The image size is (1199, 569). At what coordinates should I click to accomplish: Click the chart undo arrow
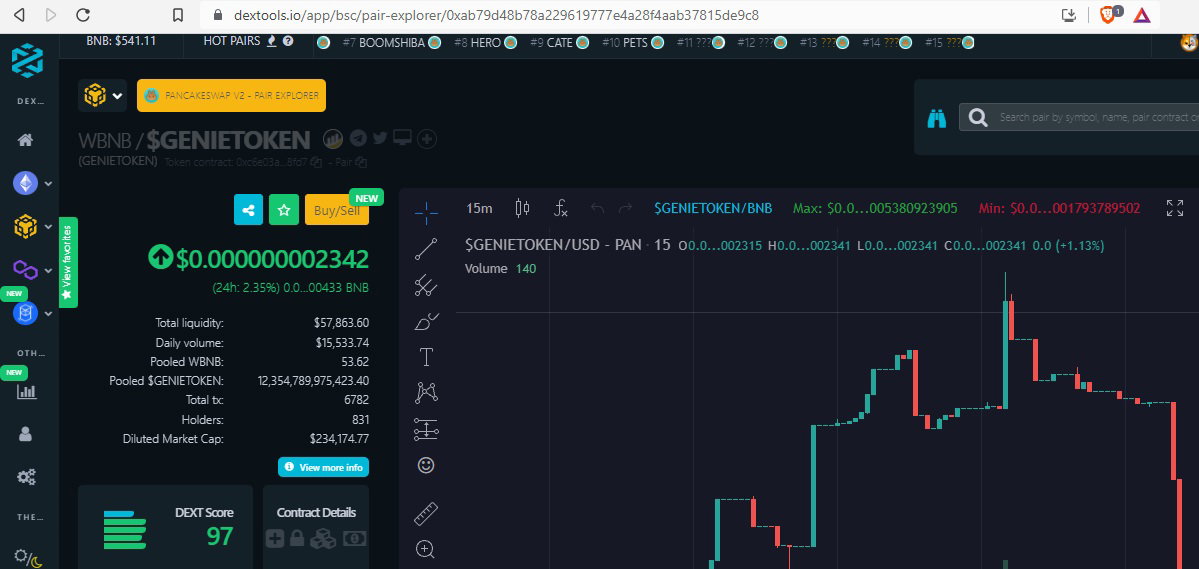(598, 208)
